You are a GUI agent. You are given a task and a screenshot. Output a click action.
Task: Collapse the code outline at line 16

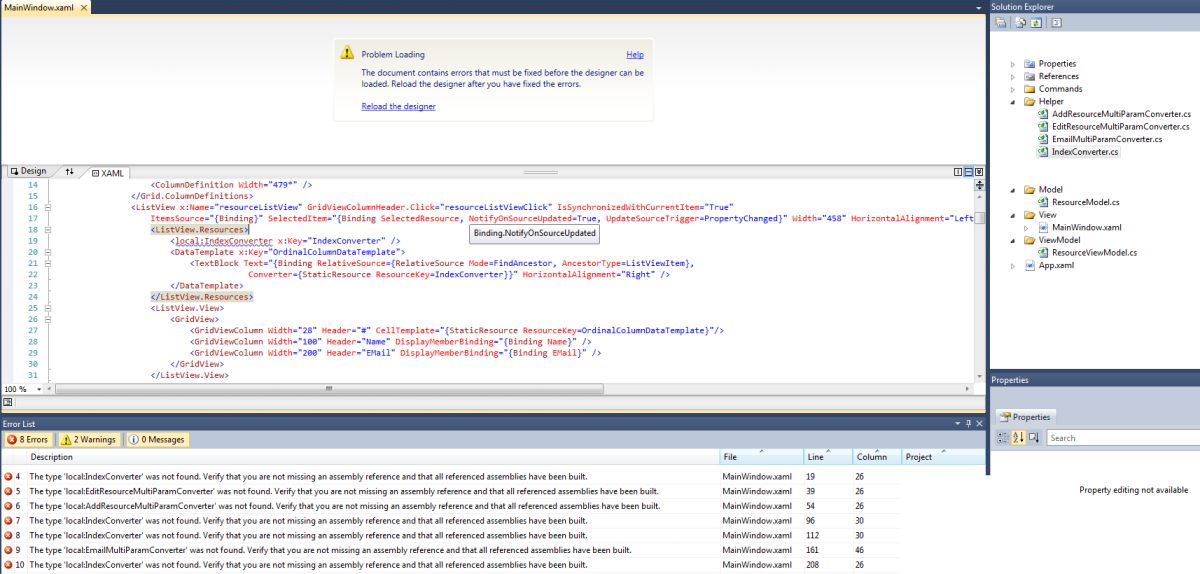tap(46, 206)
